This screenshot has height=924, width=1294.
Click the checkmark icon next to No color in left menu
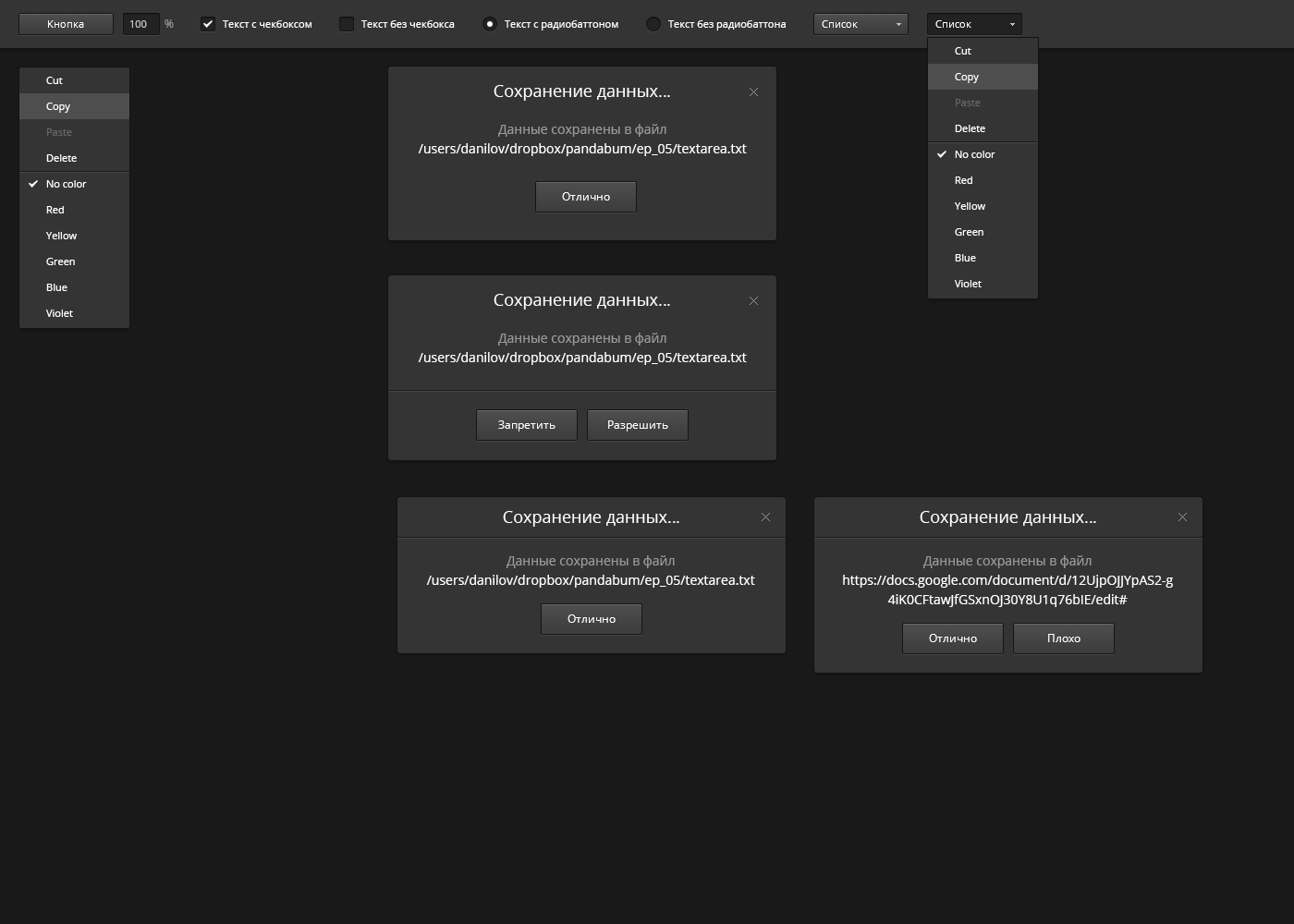coord(33,184)
